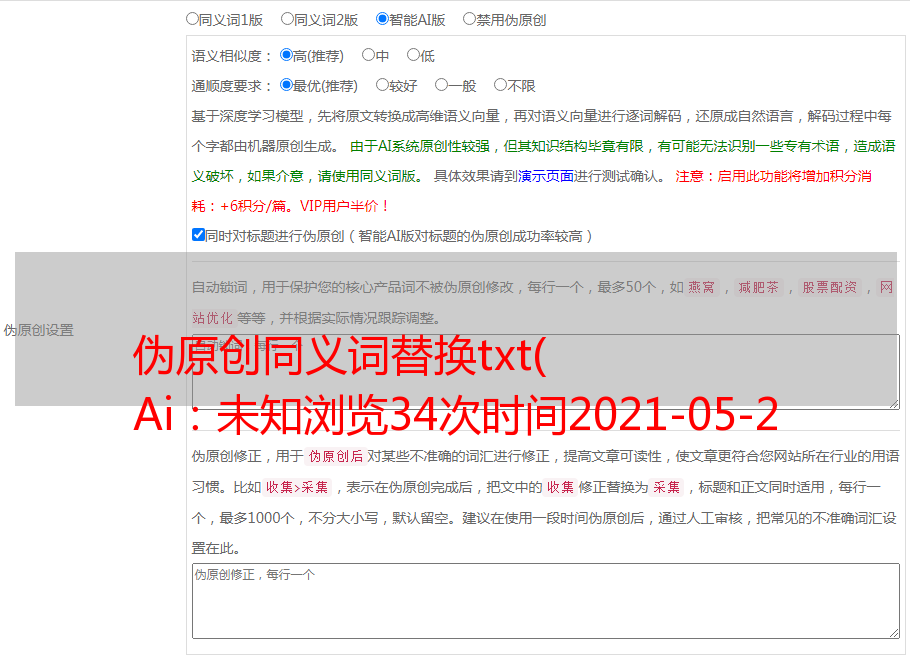Select the 同义词2版 radio option

coord(287,19)
